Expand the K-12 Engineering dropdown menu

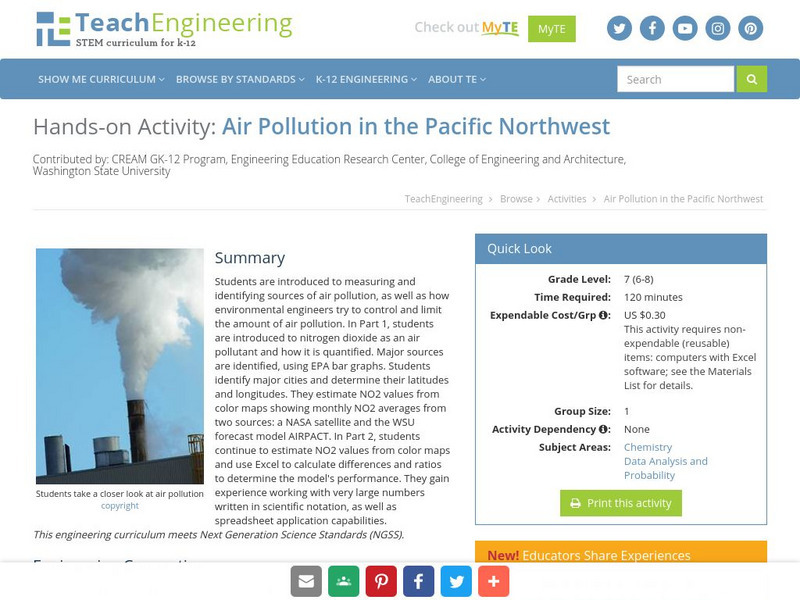[365, 79]
